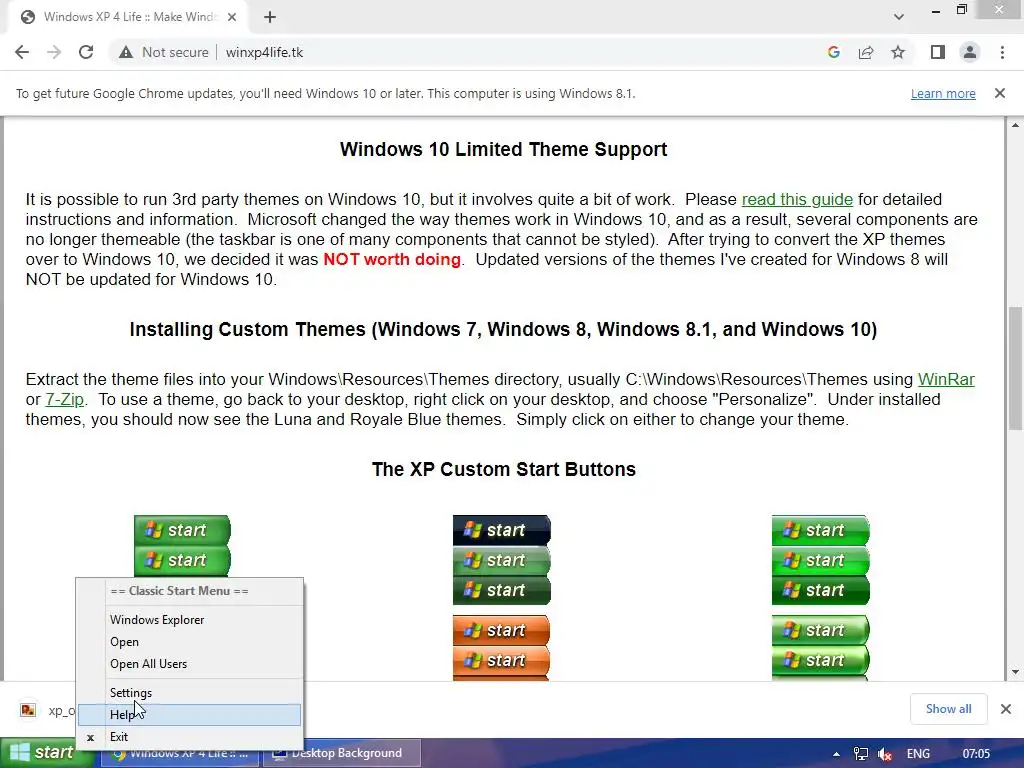Click the Not secure warning icon
The height and width of the screenshot is (768, 1024).
(x=126, y=52)
